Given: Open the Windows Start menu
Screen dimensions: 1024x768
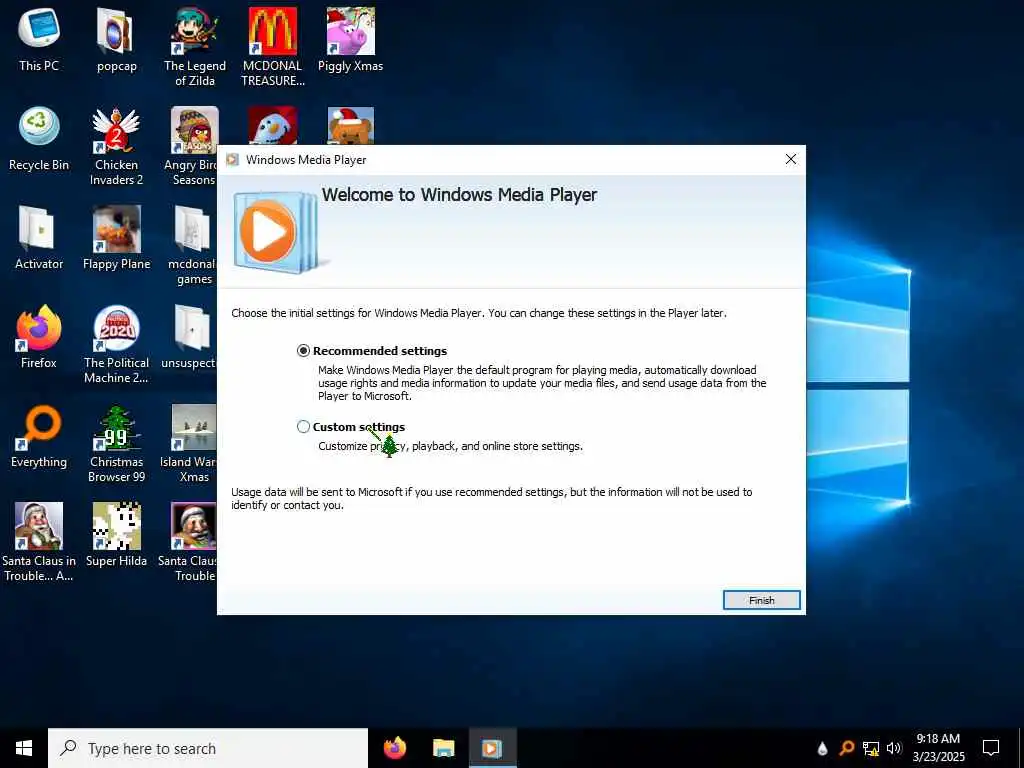Looking at the screenshot, I should [24, 748].
